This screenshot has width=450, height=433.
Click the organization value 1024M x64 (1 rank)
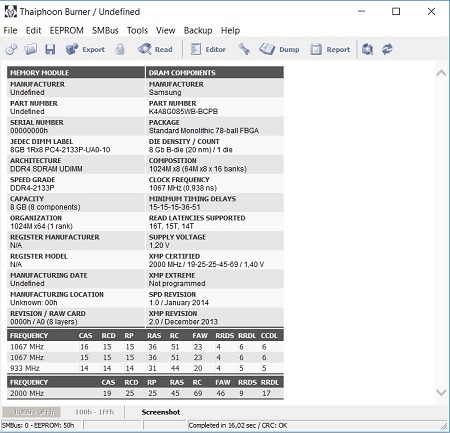[41, 226]
